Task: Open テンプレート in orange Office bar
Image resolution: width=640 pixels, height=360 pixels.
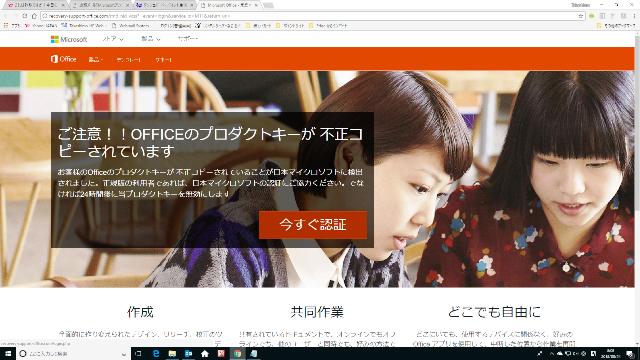Action: pyautogui.click(x=129, y=60)
